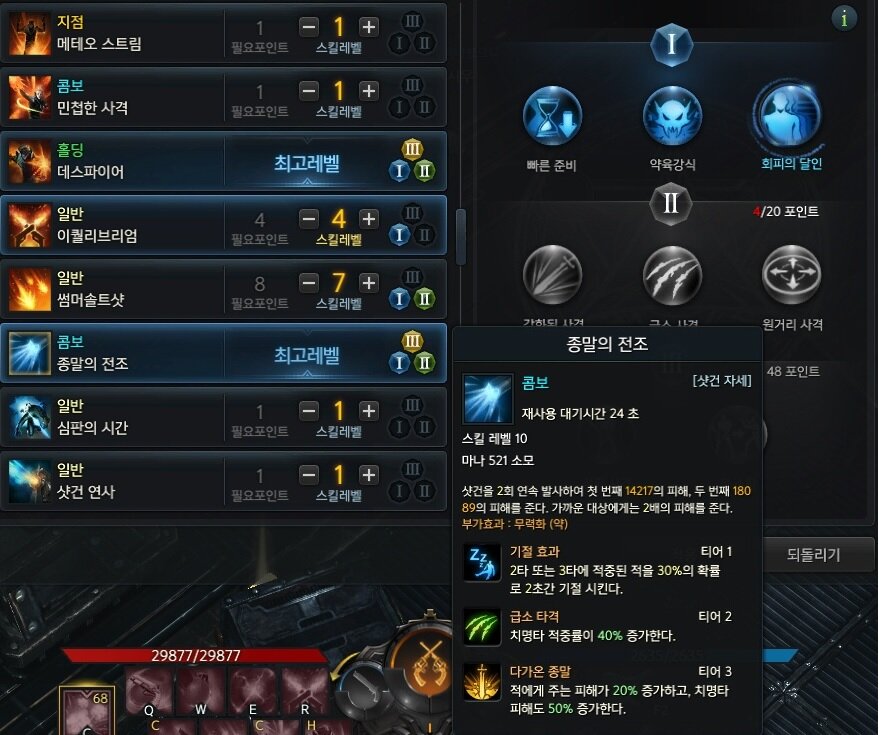Click the 되돌리기 button
The image size is (887, 735).
pos(814,555)
